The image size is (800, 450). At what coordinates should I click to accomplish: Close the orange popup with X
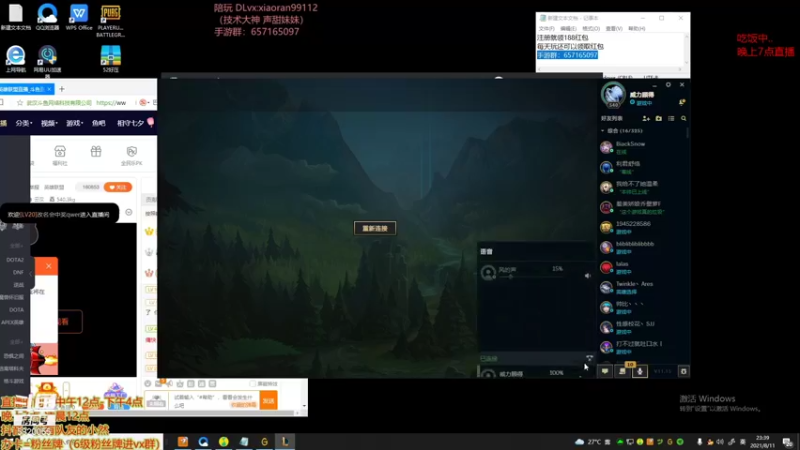pos(48,266)
